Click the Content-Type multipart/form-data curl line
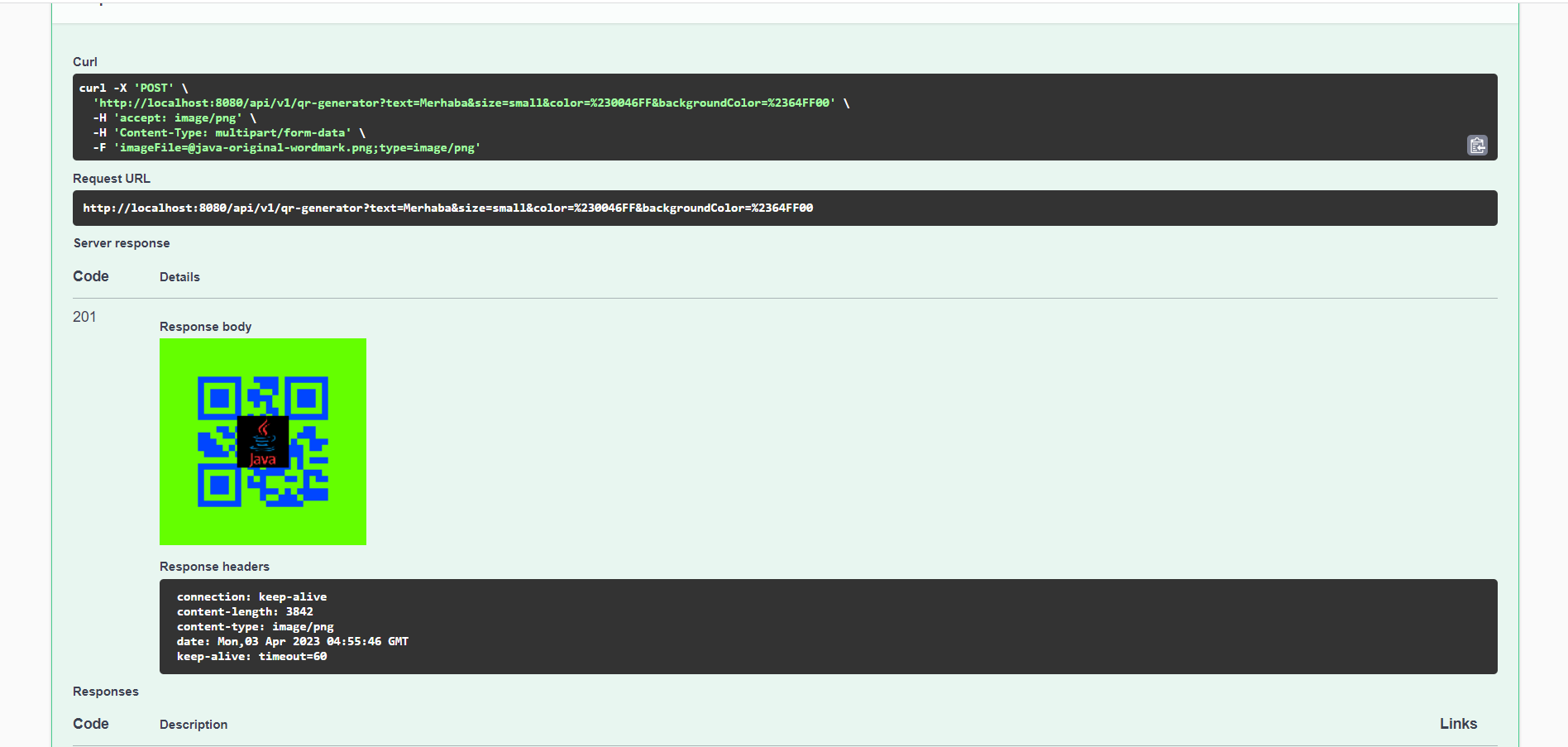This screenshot has height=747, width=1568. pyautogui.click(x=229, y=133)
